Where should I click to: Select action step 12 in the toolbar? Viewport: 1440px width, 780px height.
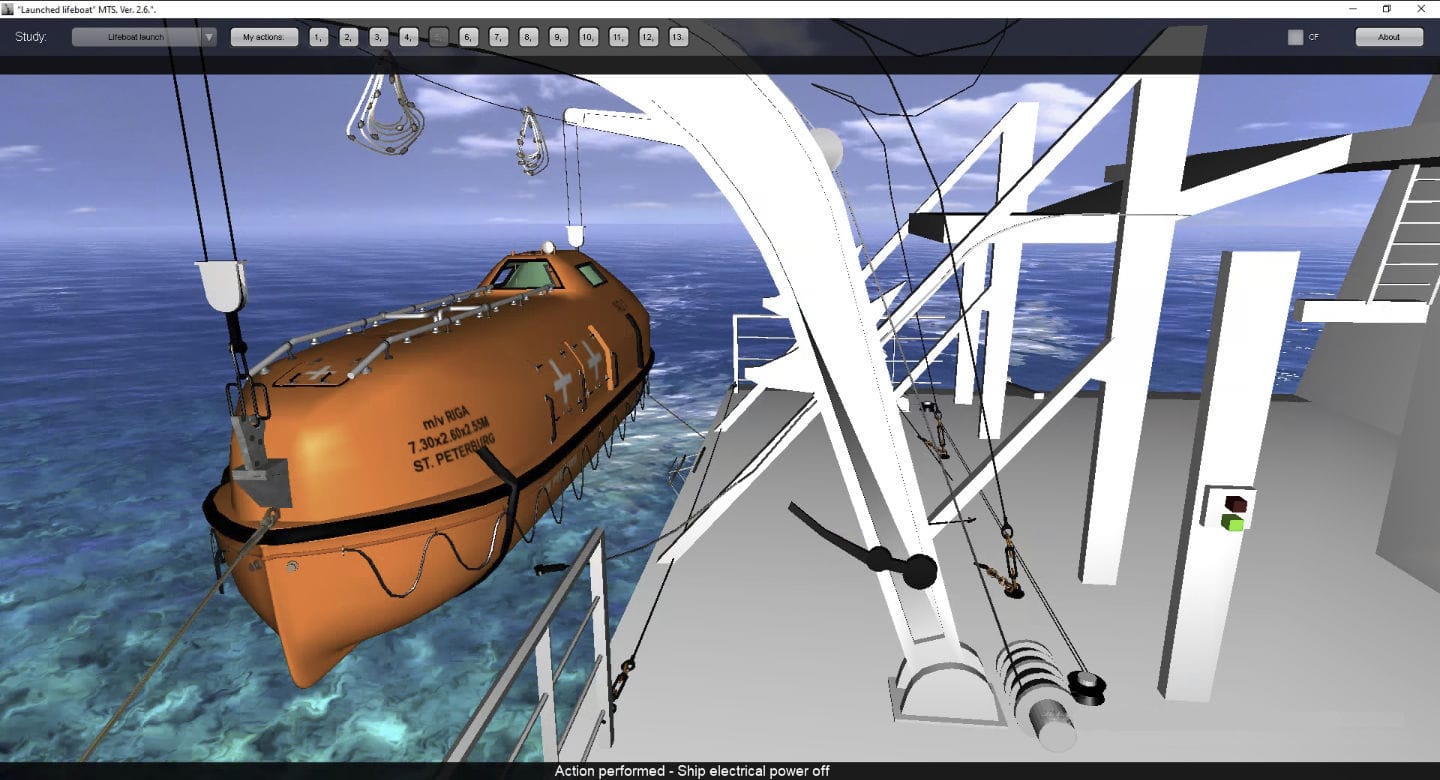[x=647, y=37]
